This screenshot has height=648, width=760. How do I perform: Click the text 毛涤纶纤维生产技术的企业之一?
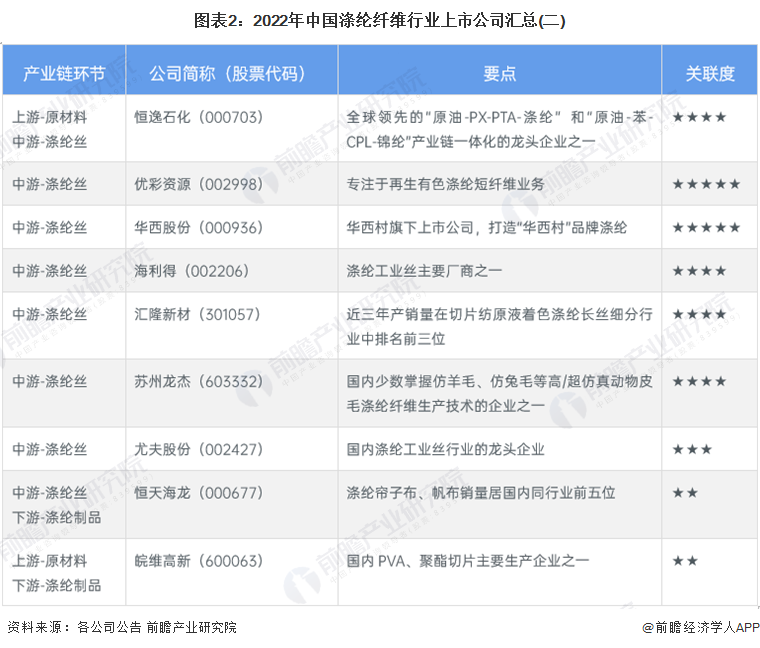coord(445,406)
